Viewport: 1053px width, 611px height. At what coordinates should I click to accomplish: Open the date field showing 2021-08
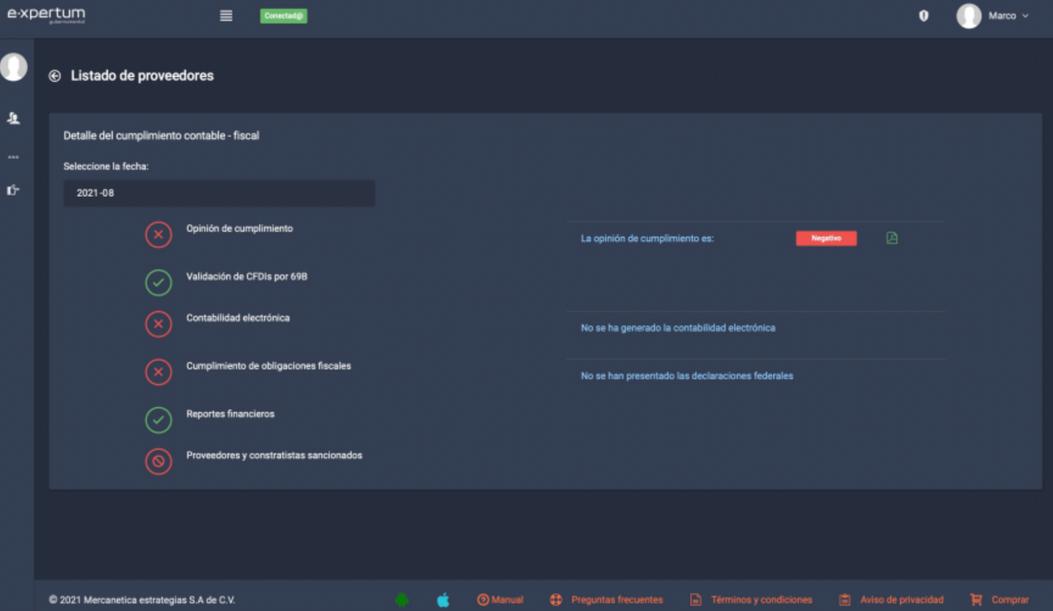(219, 193)
